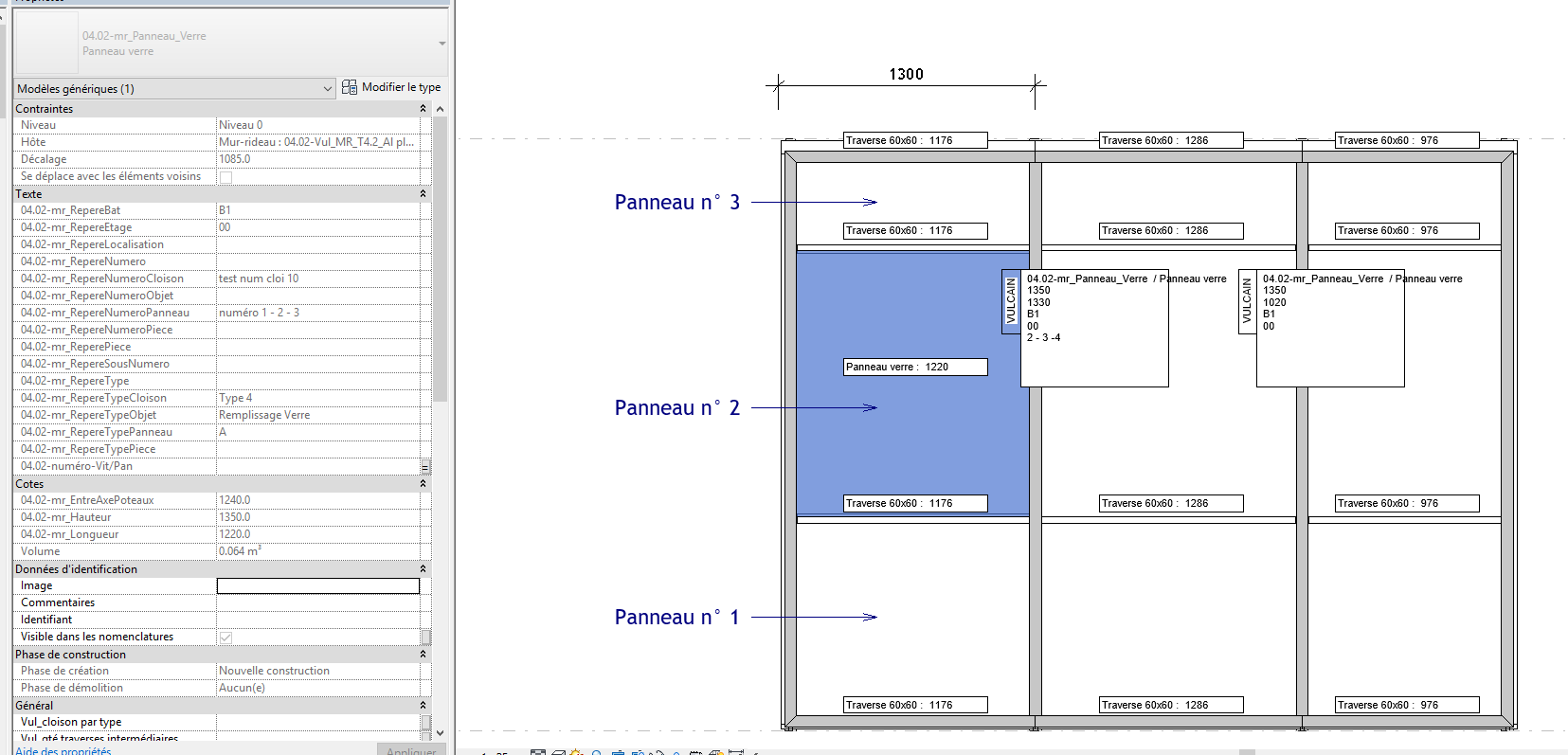Viewport: 1568px width, 755px height.
Task: Collapse the Cotes section
Action: 423,484
